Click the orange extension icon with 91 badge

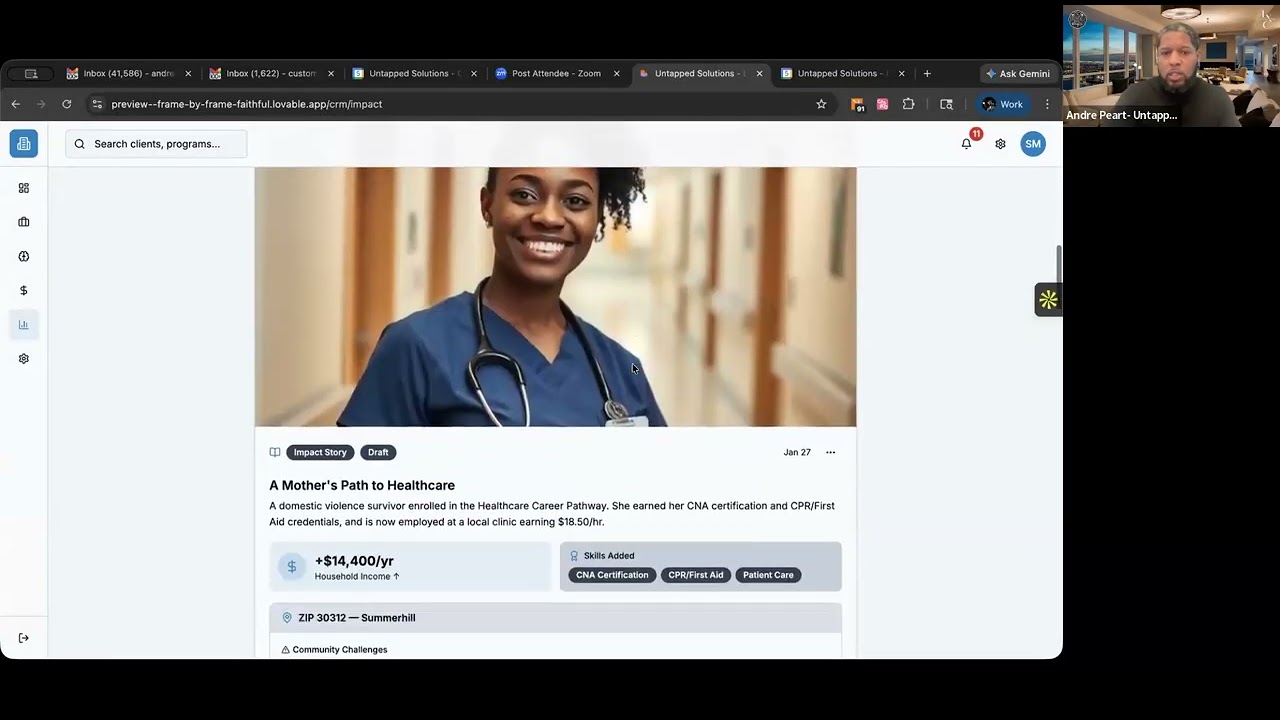857,104
